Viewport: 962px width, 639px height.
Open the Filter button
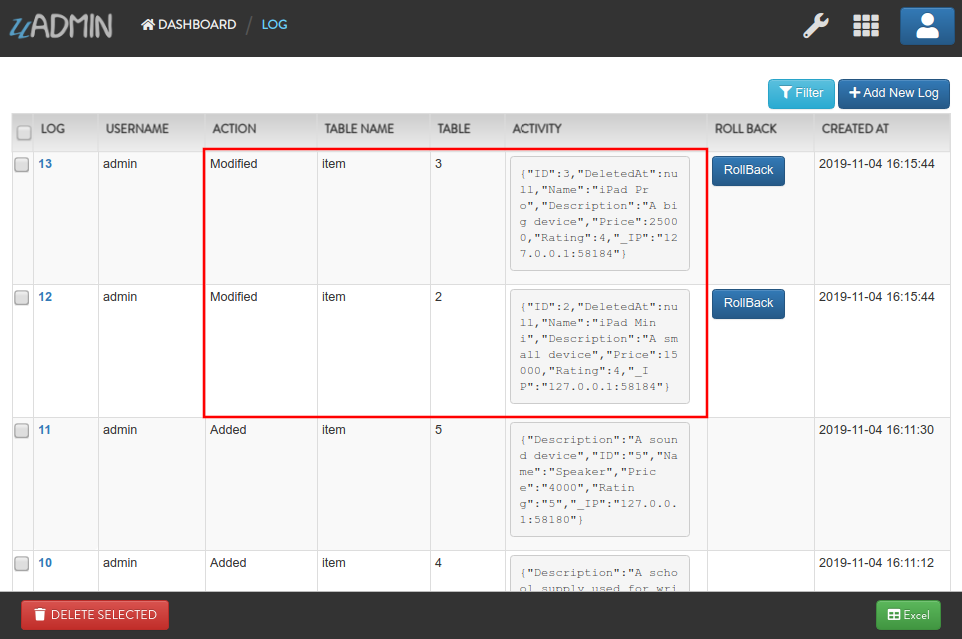pos(801,93)
